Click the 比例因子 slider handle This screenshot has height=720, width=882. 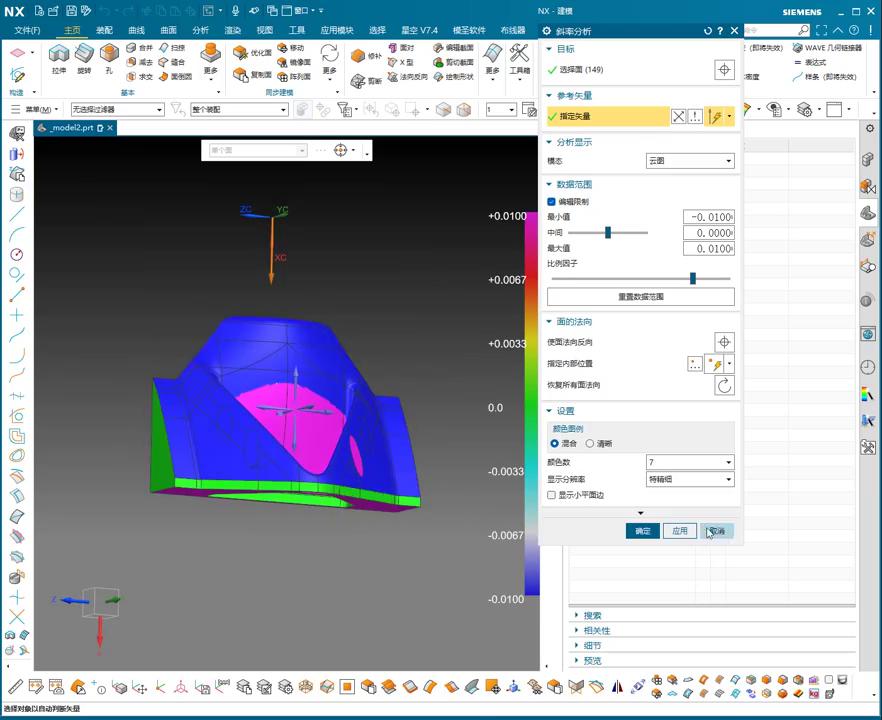point(692,278)
